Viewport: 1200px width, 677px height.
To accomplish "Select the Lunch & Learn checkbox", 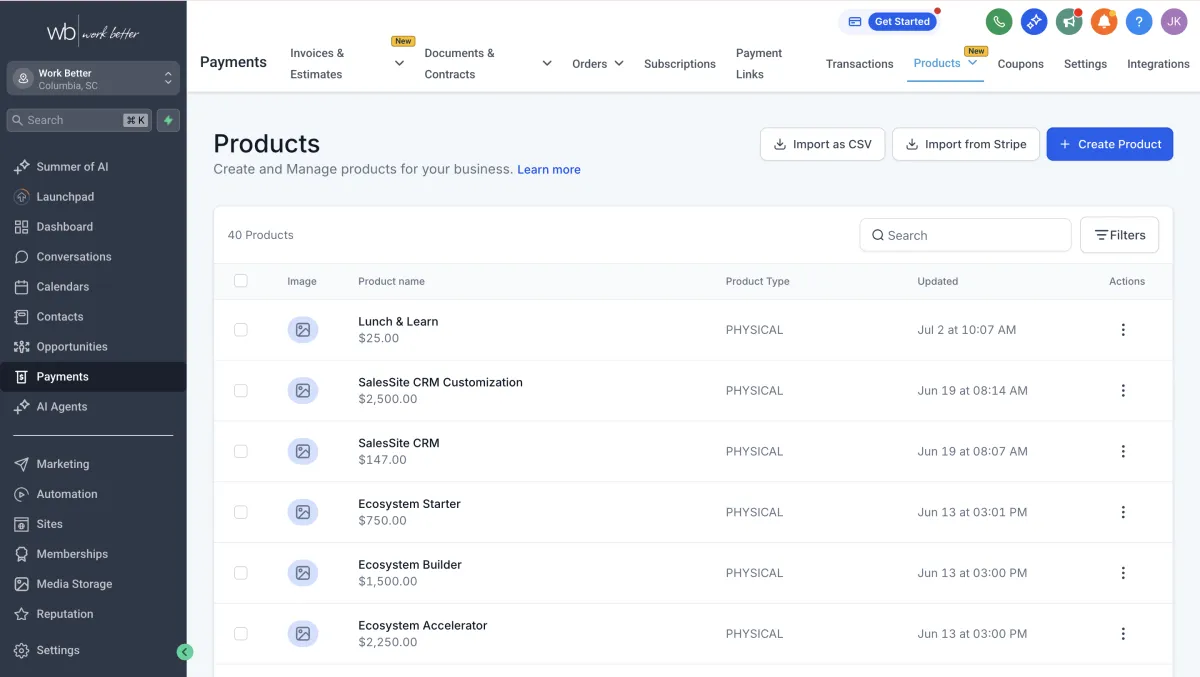I will pyautogui.click(x=240, y=330).
